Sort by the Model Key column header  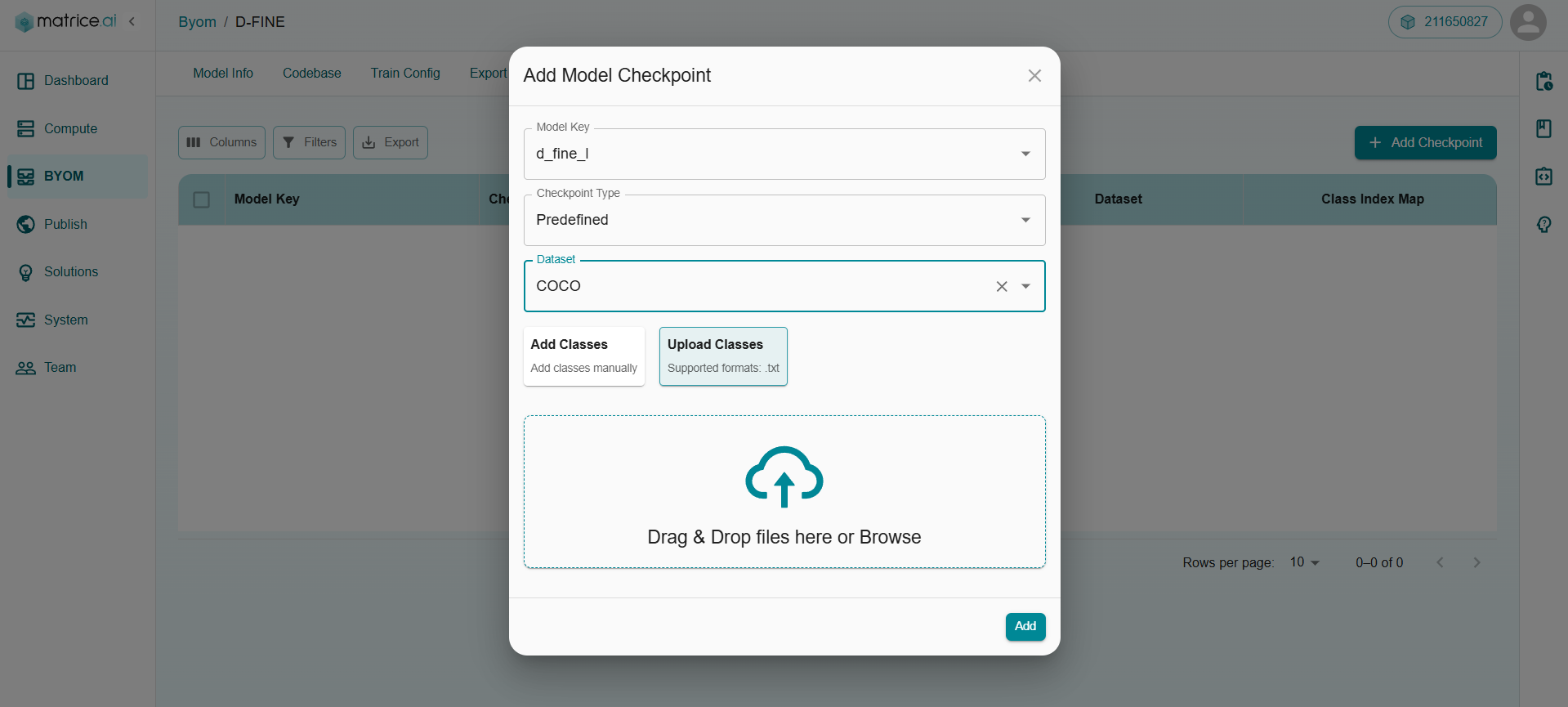coord(267,199)
